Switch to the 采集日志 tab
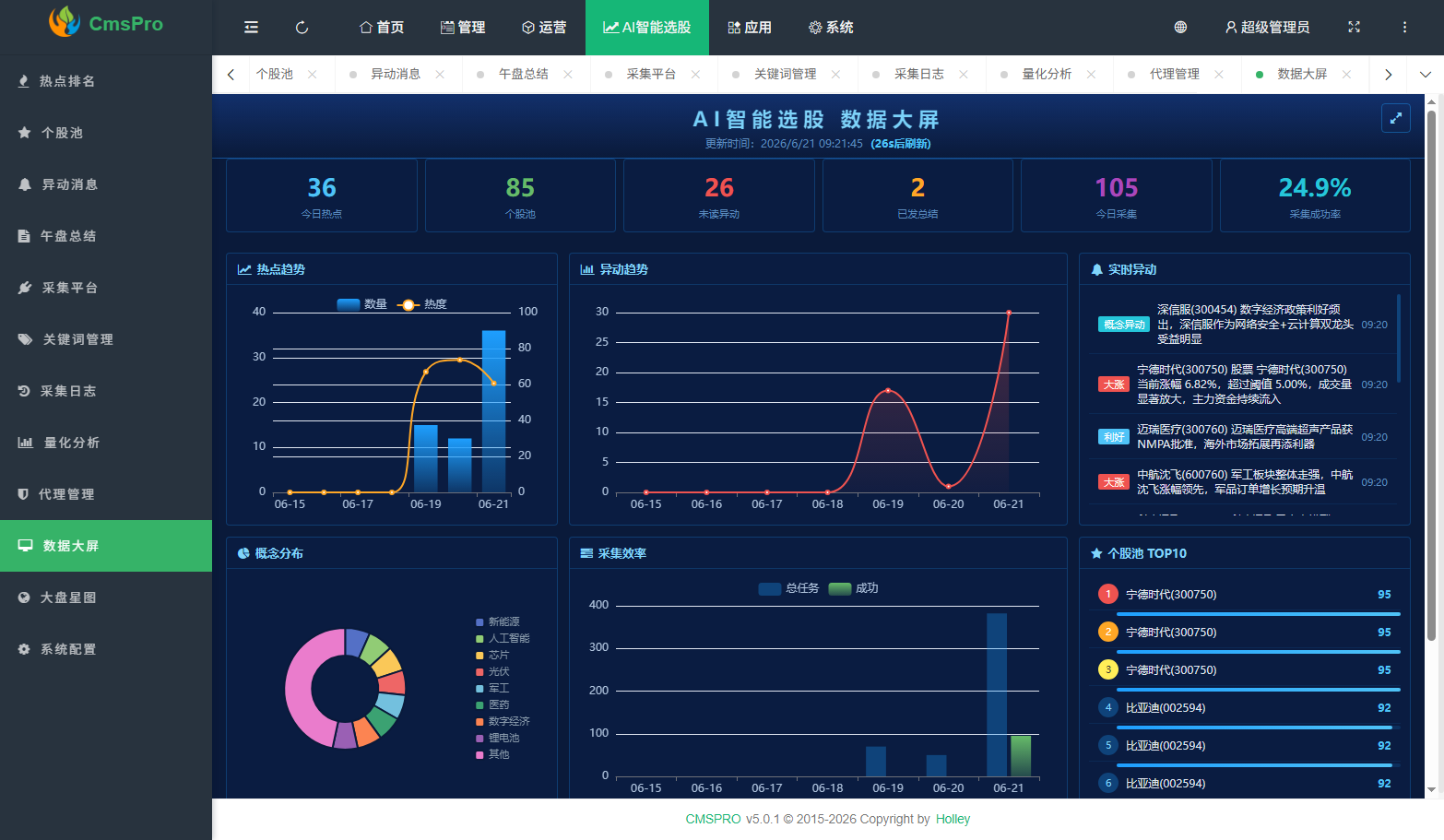The width and height of the screenshot is (1444, 840). 919,75
